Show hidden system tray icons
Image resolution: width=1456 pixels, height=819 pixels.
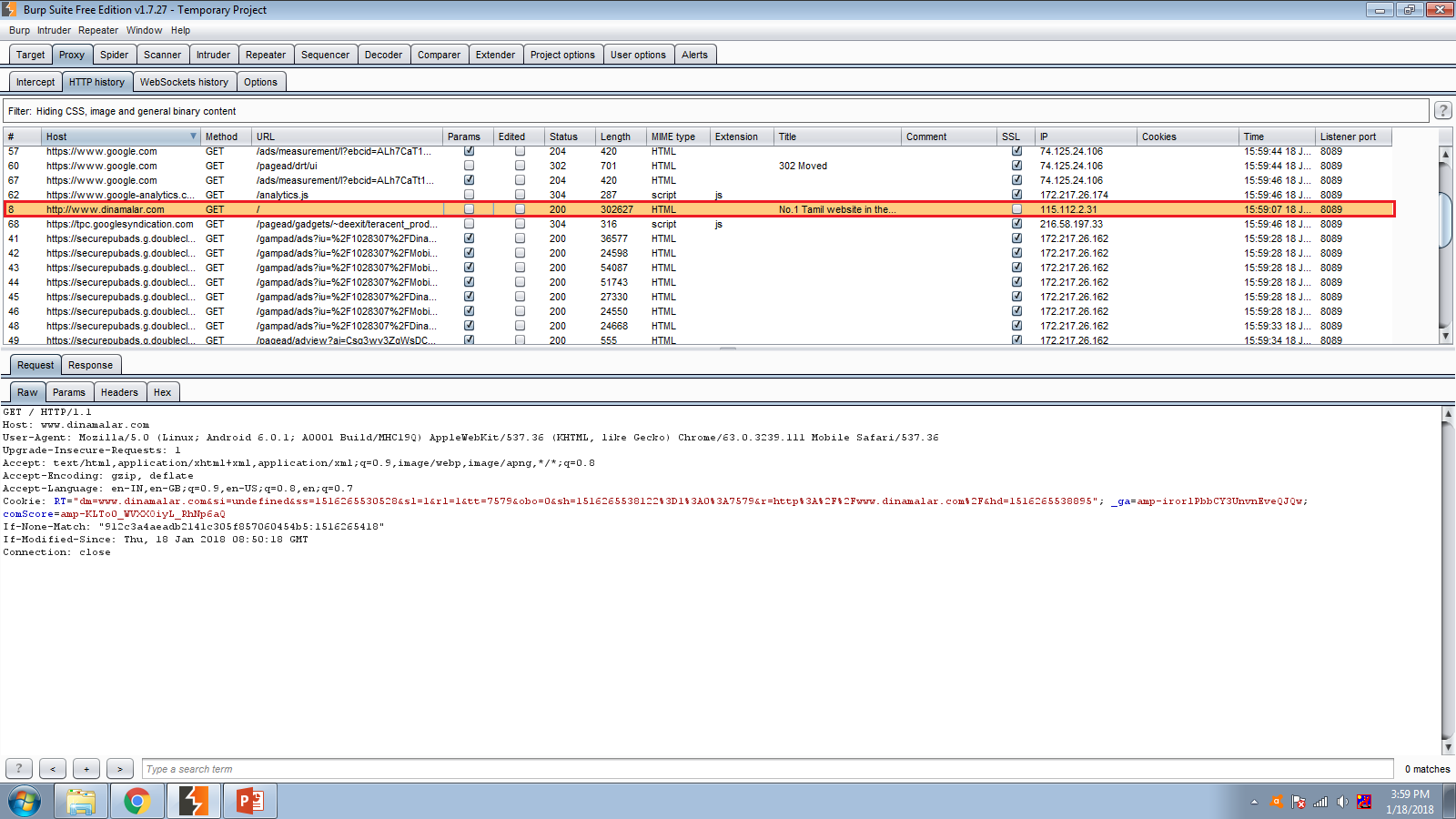[x=1254, y=802]
